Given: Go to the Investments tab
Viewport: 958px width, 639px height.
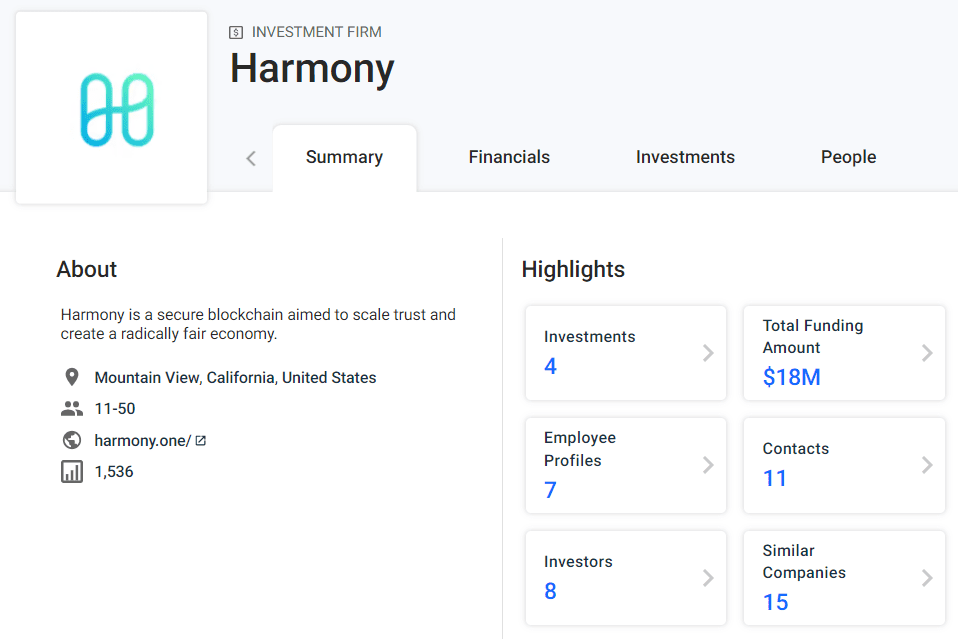Looking at the screenshot, I should coord(685,157).
